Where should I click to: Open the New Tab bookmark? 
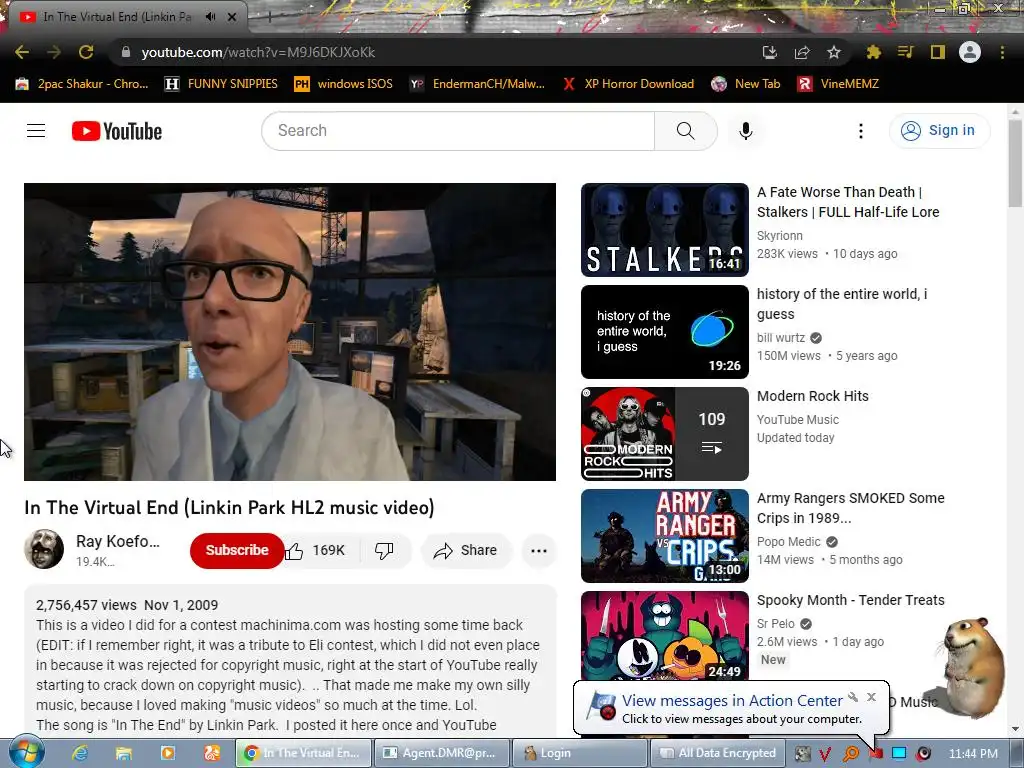point(746,84)
